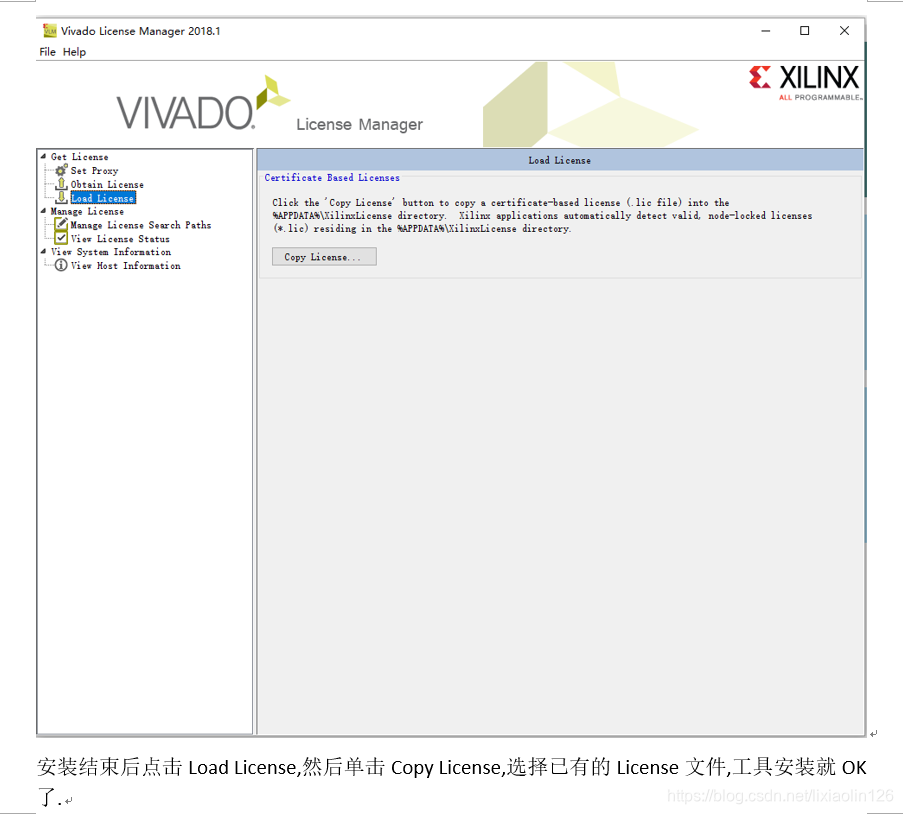903x814 pixels.
Task: Click the Obtain License download icon
Action: (x=61, y=184)
